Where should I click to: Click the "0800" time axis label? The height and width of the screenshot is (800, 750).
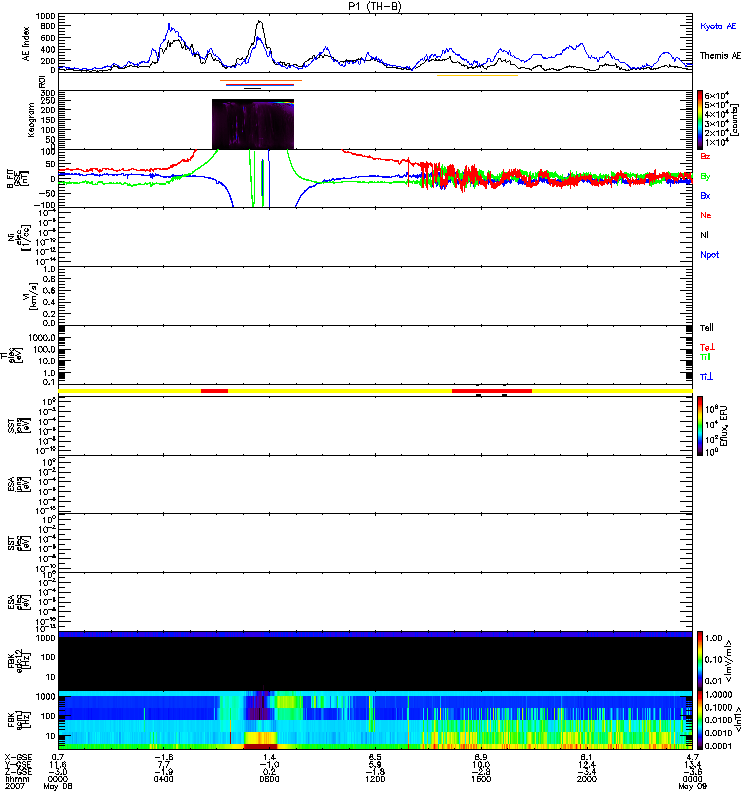point(269,779)
